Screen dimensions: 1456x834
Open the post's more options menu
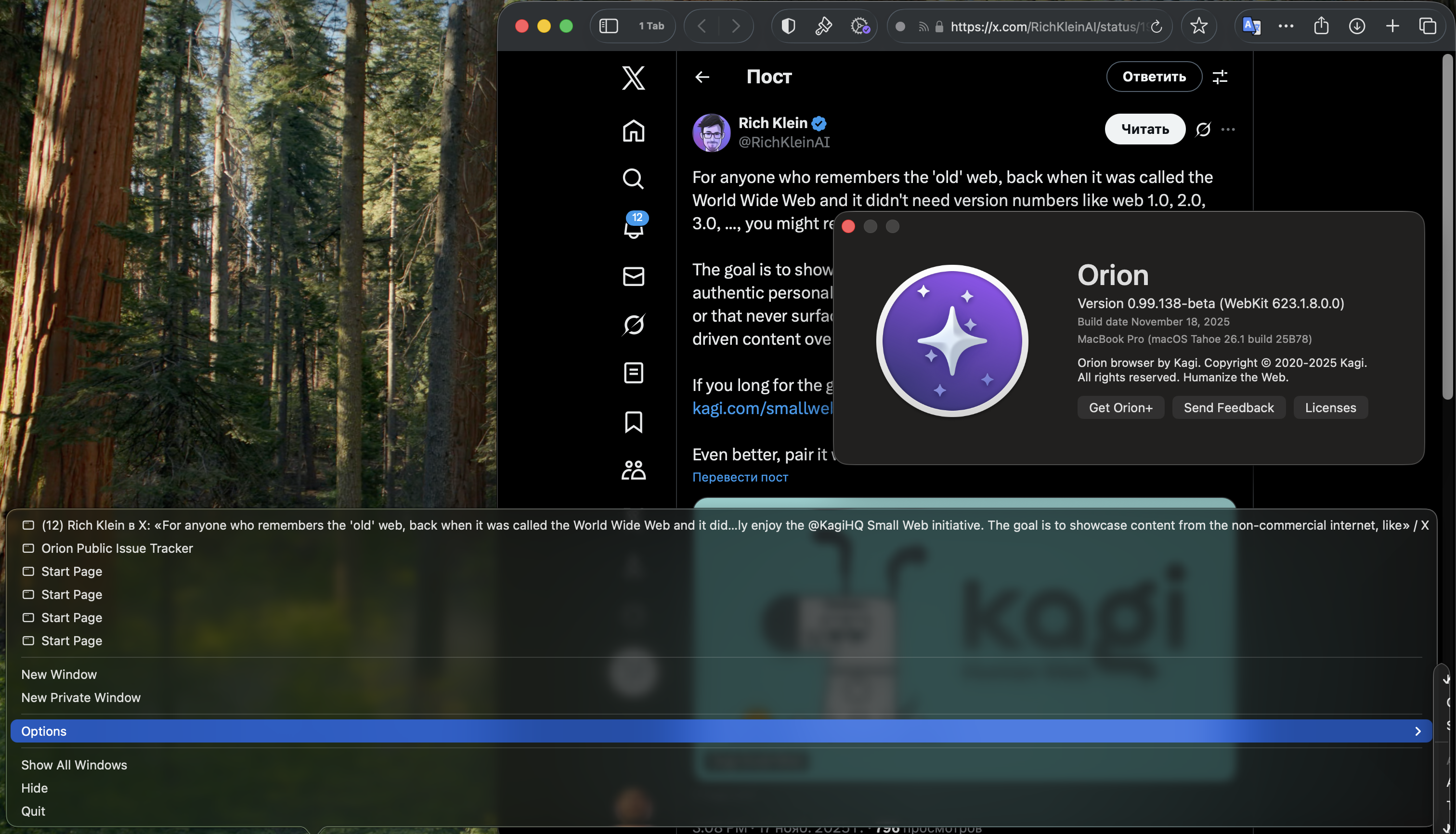(1229, 130)
